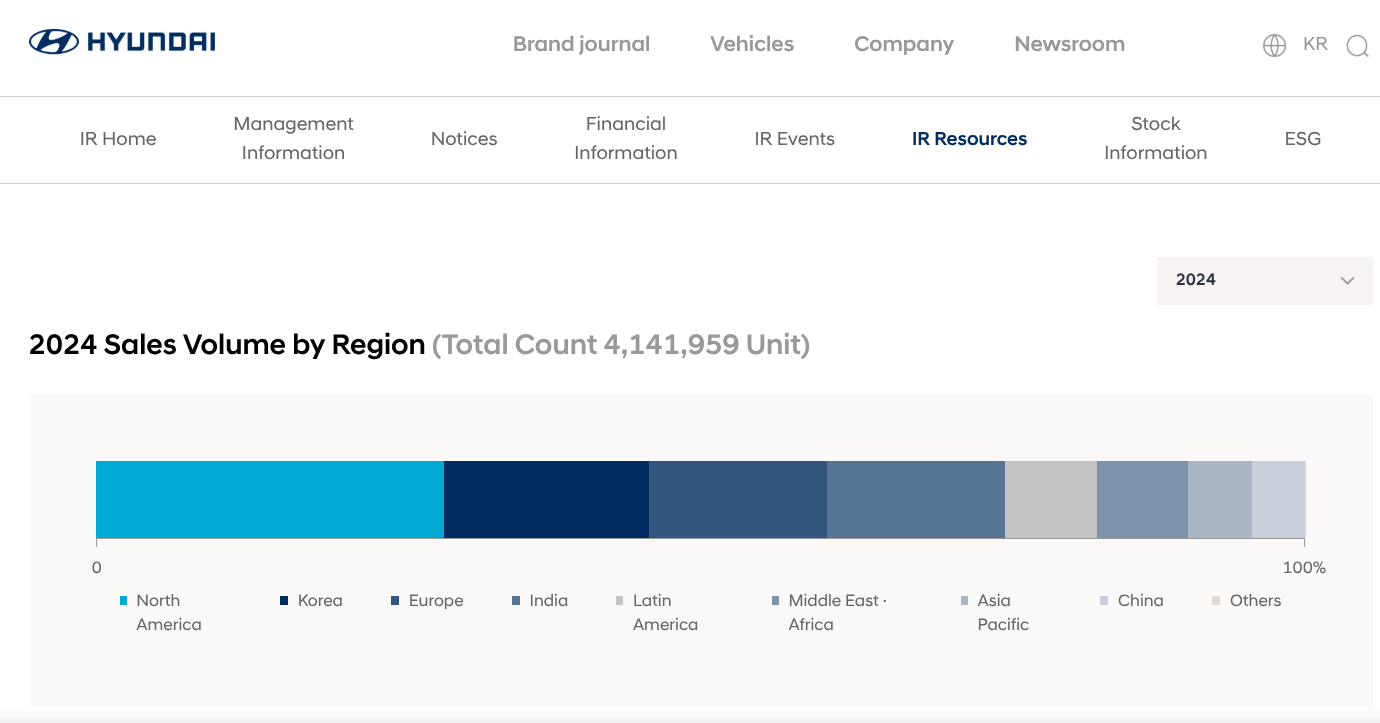
Task: Toggle the North America legend label
Action: click(169, 612)
